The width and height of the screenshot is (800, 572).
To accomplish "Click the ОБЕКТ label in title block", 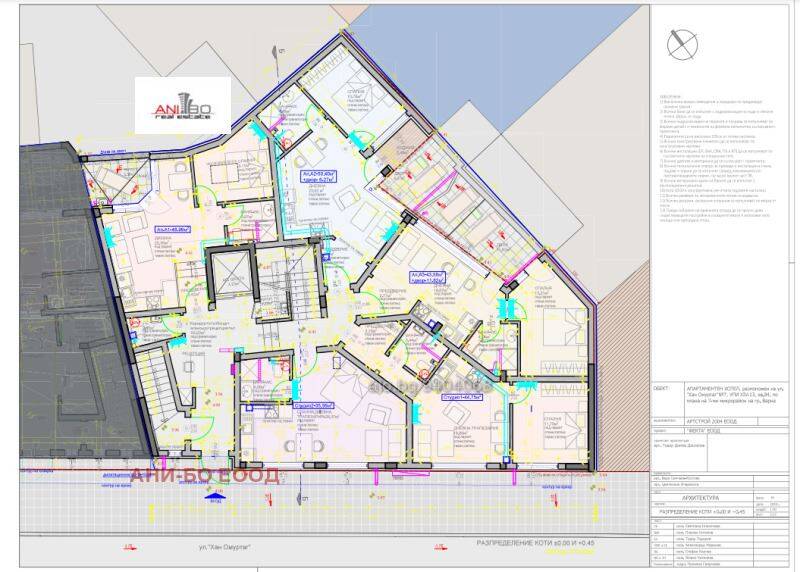I will [x=661, y=389].
